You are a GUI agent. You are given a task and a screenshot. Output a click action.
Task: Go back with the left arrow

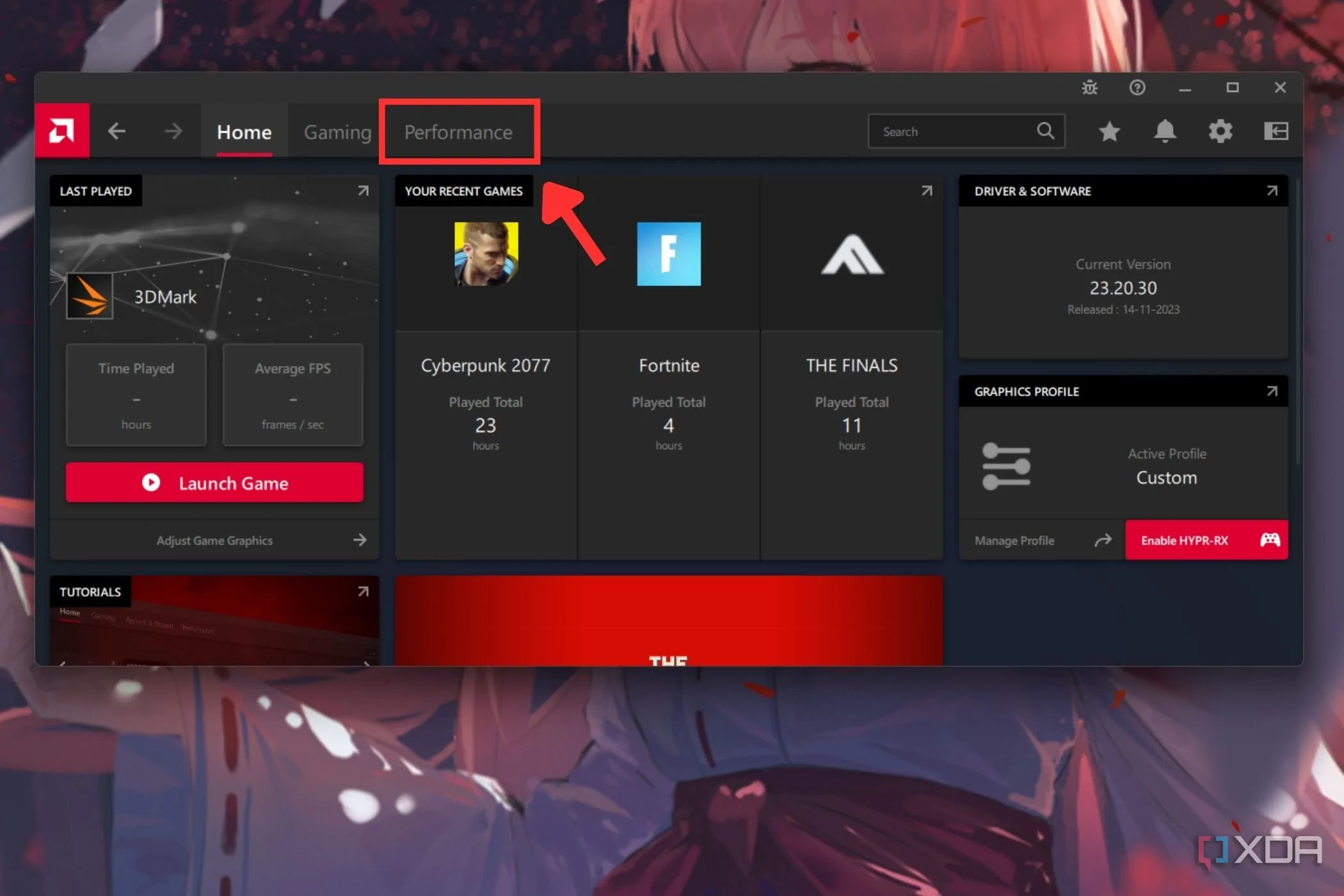point(116,131)
